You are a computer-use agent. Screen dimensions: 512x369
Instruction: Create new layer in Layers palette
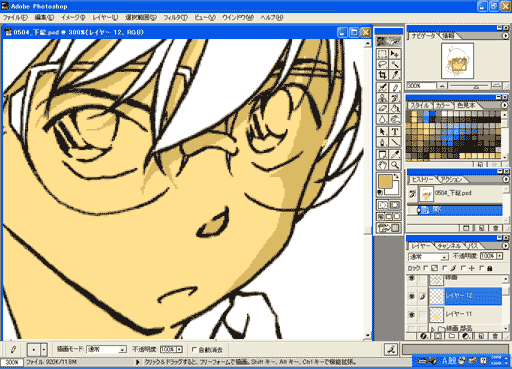tap(481, 336)
